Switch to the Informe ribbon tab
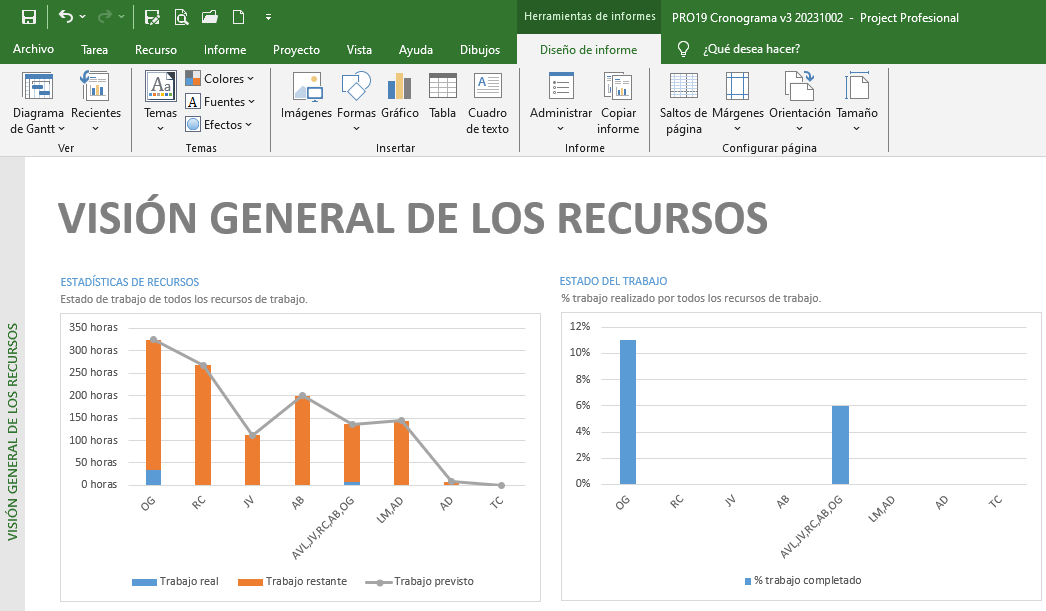The width and height of the screenshot is (1046, 611). coord(225,49)
